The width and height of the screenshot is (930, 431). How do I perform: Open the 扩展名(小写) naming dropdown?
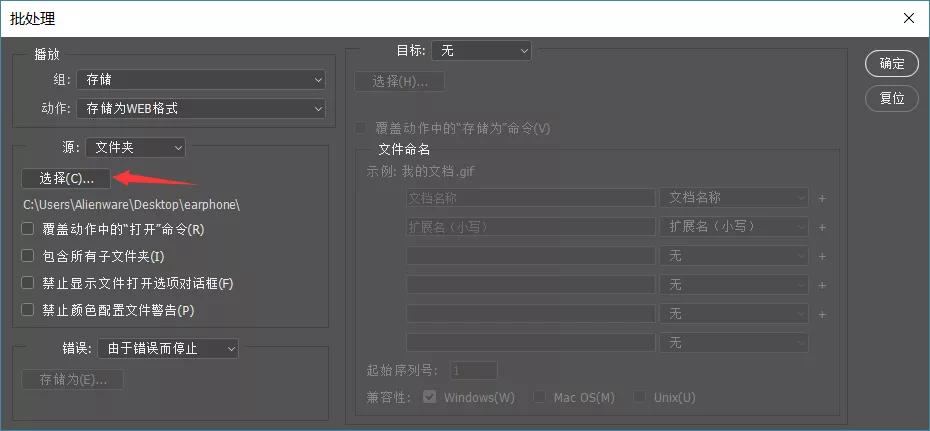tap(734, 227)
